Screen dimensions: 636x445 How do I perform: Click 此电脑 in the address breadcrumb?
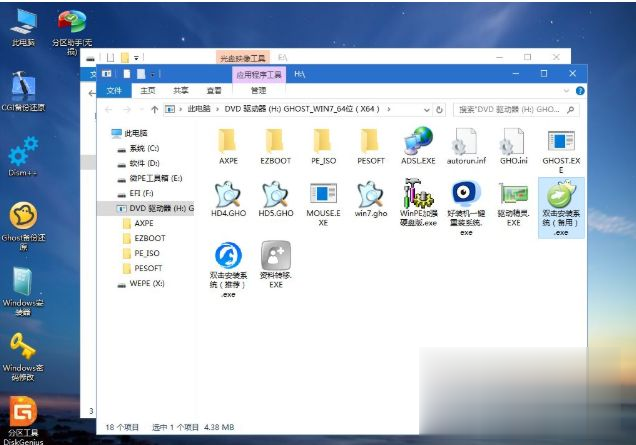tap(199, 109)
